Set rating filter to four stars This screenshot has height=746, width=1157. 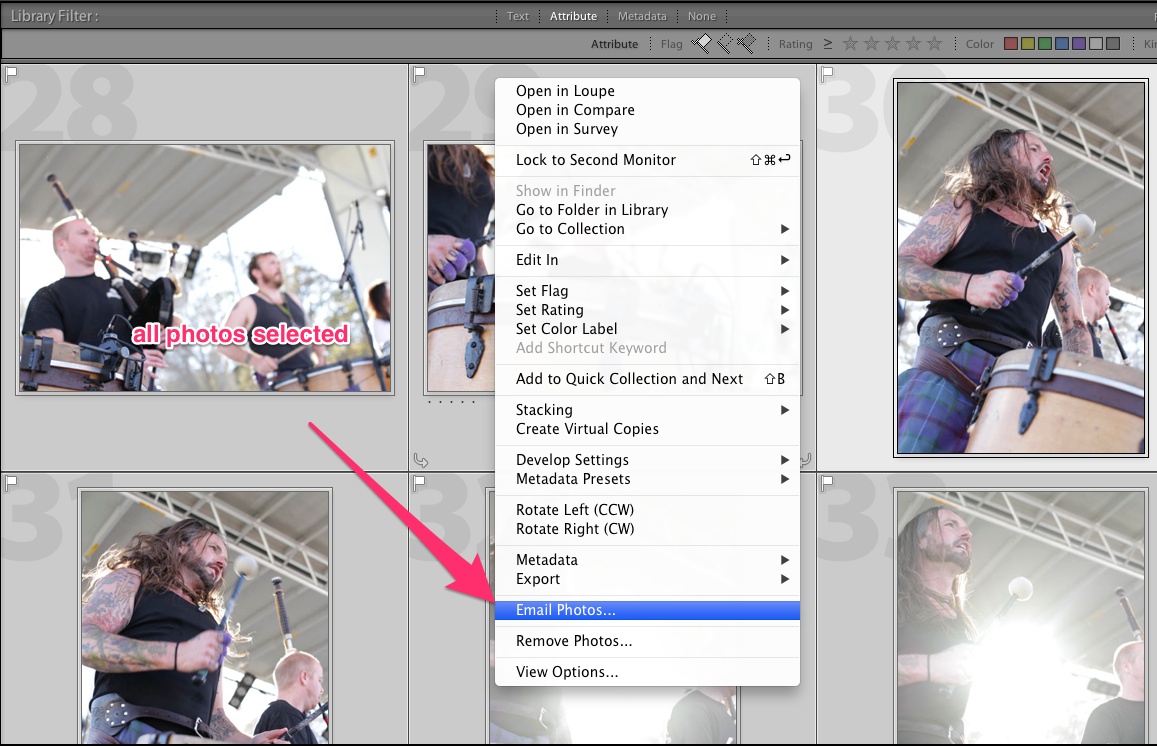click(913, 44)
